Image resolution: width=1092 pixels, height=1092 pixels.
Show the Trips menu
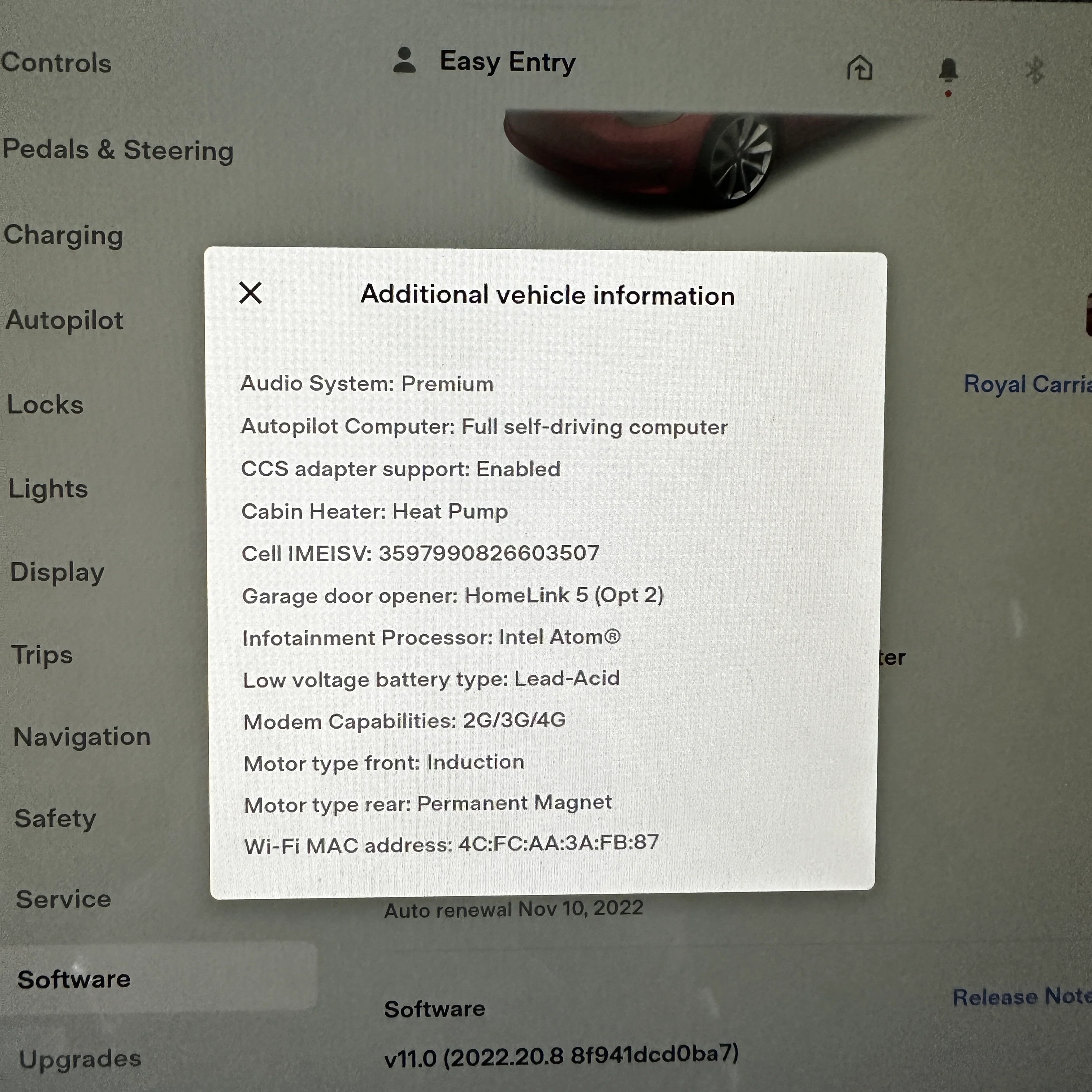tap(42, 656)
